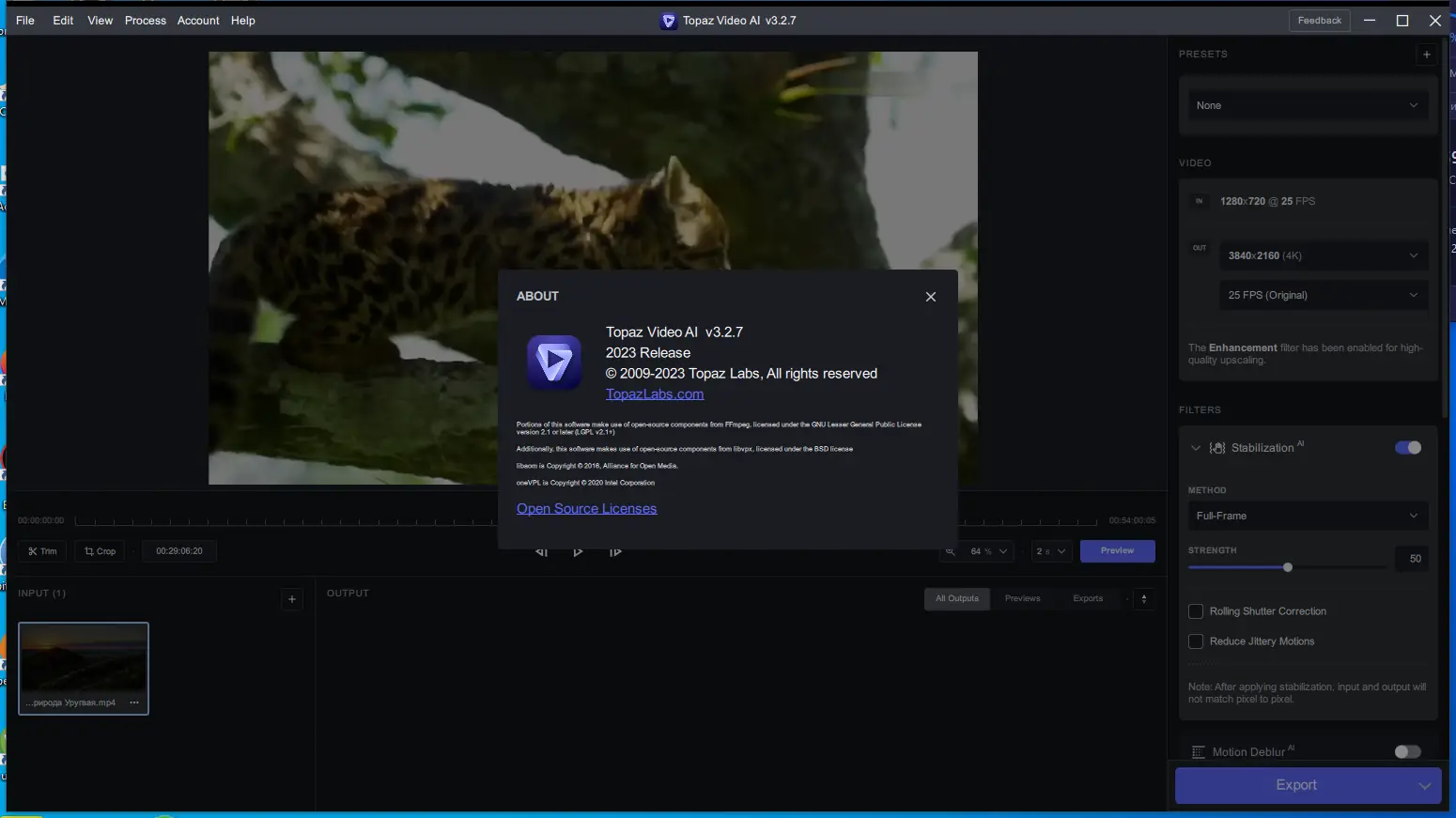Close the About dialog

coord(931,297)
